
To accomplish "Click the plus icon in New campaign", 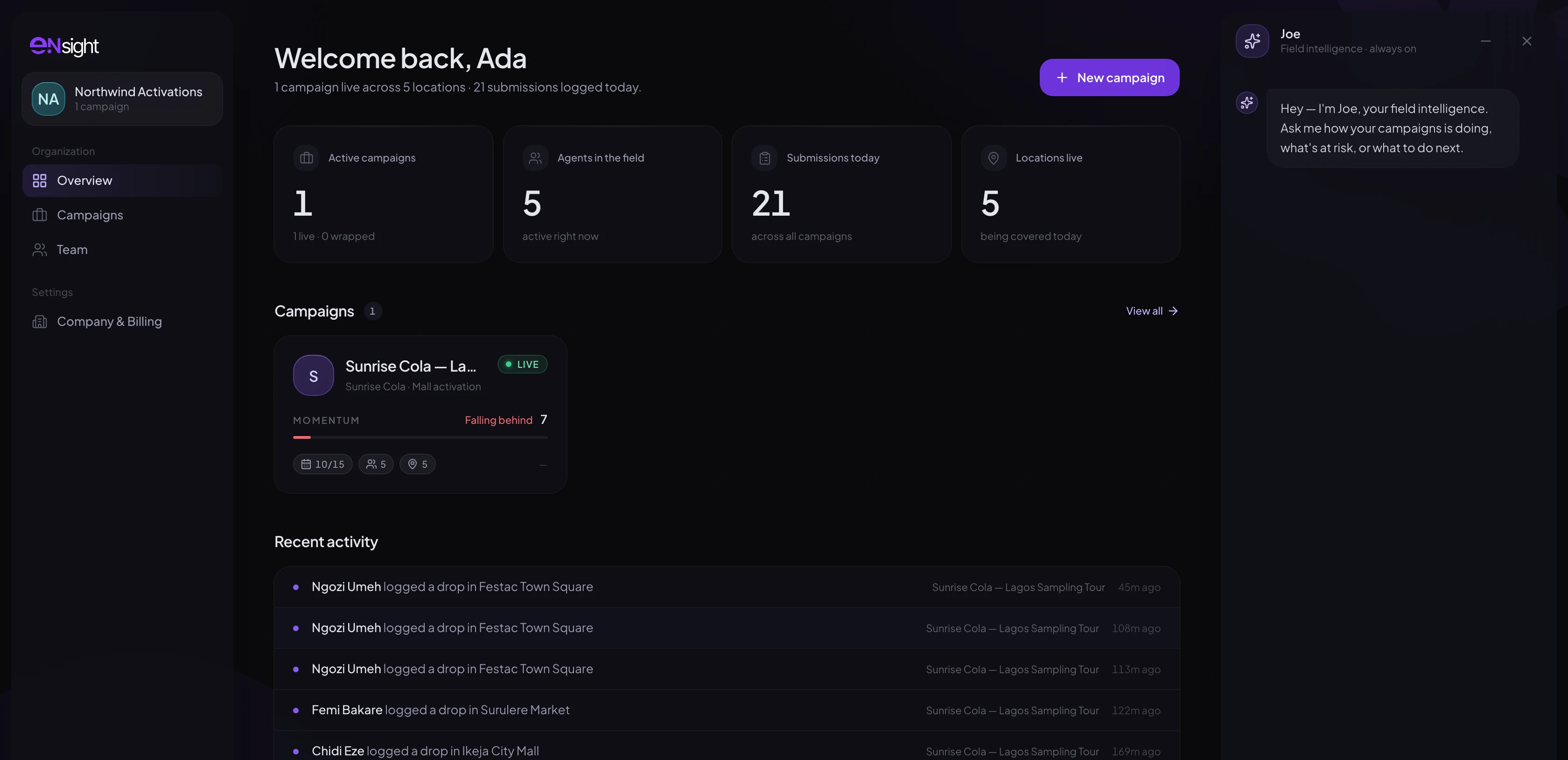I will pyautogui.click(x=1062, y=77).
